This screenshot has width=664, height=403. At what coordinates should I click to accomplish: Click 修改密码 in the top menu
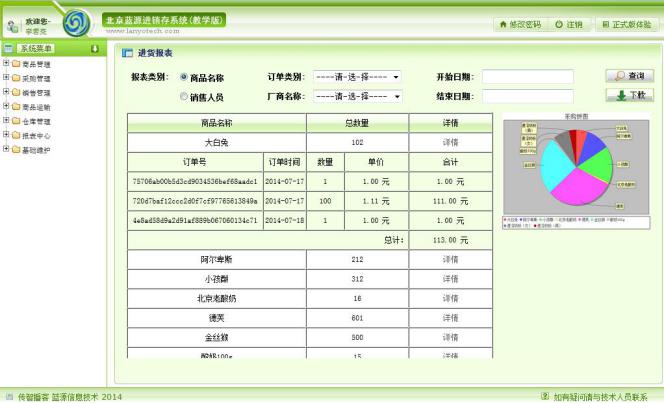pyautogui.click(x=519, y=24)
